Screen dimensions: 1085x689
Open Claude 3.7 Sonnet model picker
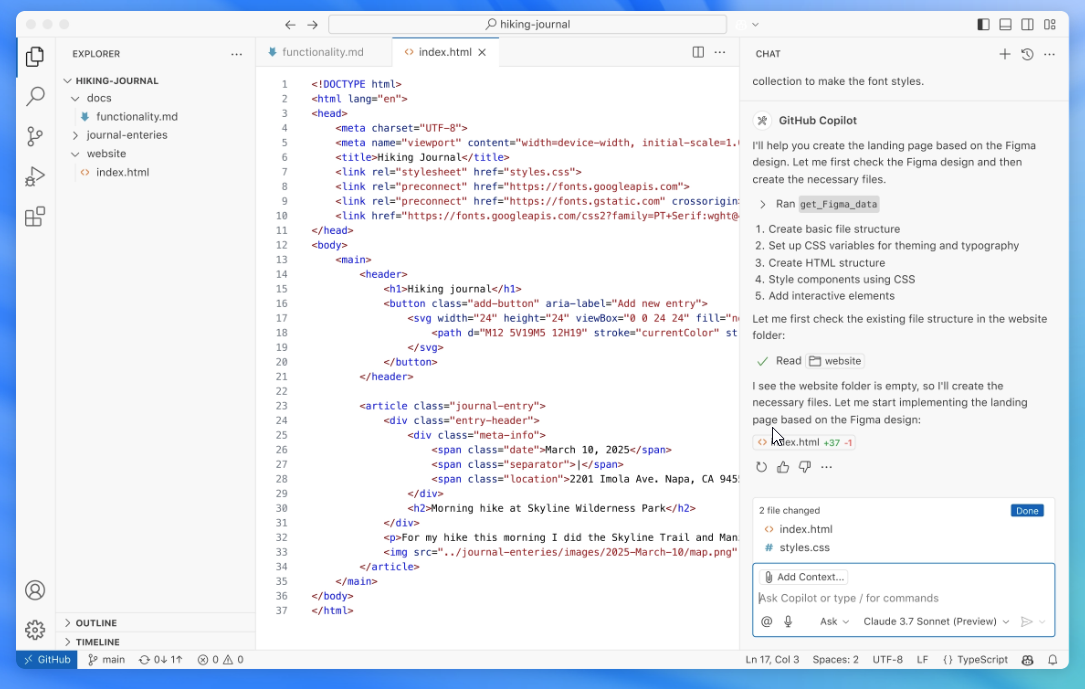(x=936, y=621)
